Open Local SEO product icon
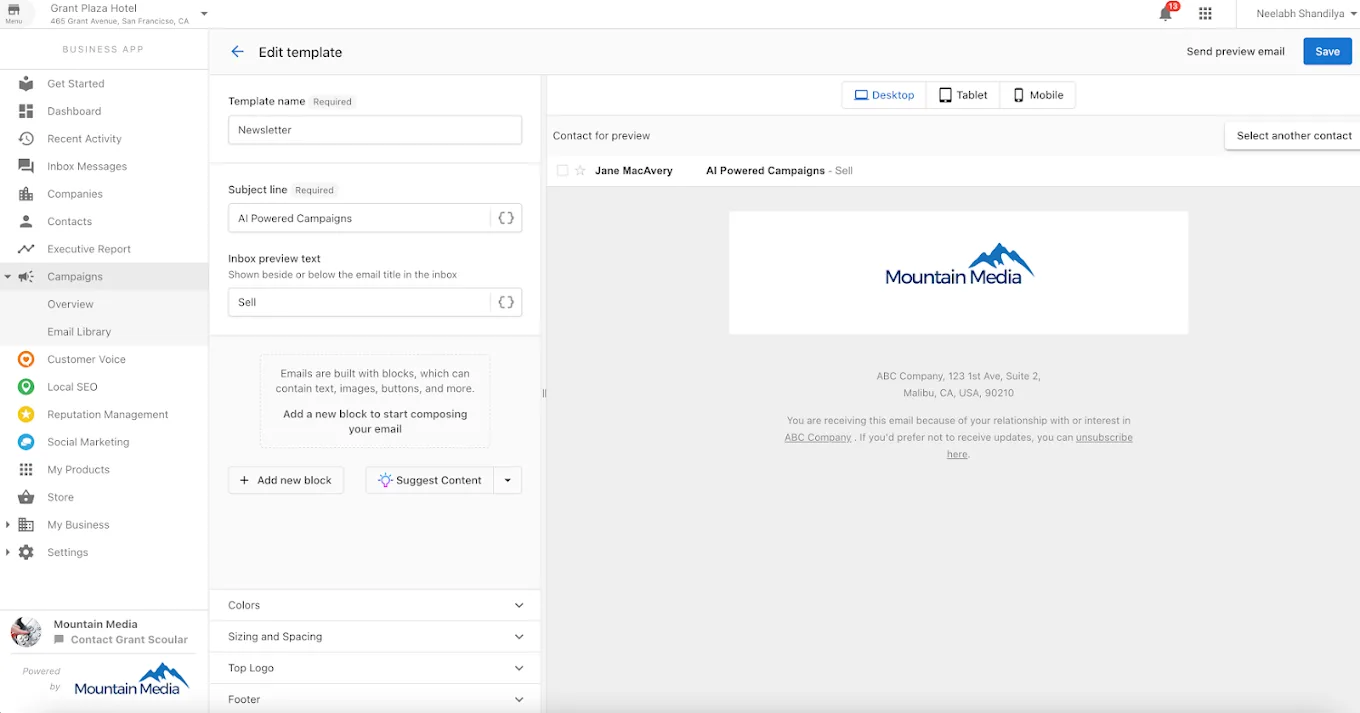Image resolution: width=1360 pixels, height=713 pixels. (27, 387)
